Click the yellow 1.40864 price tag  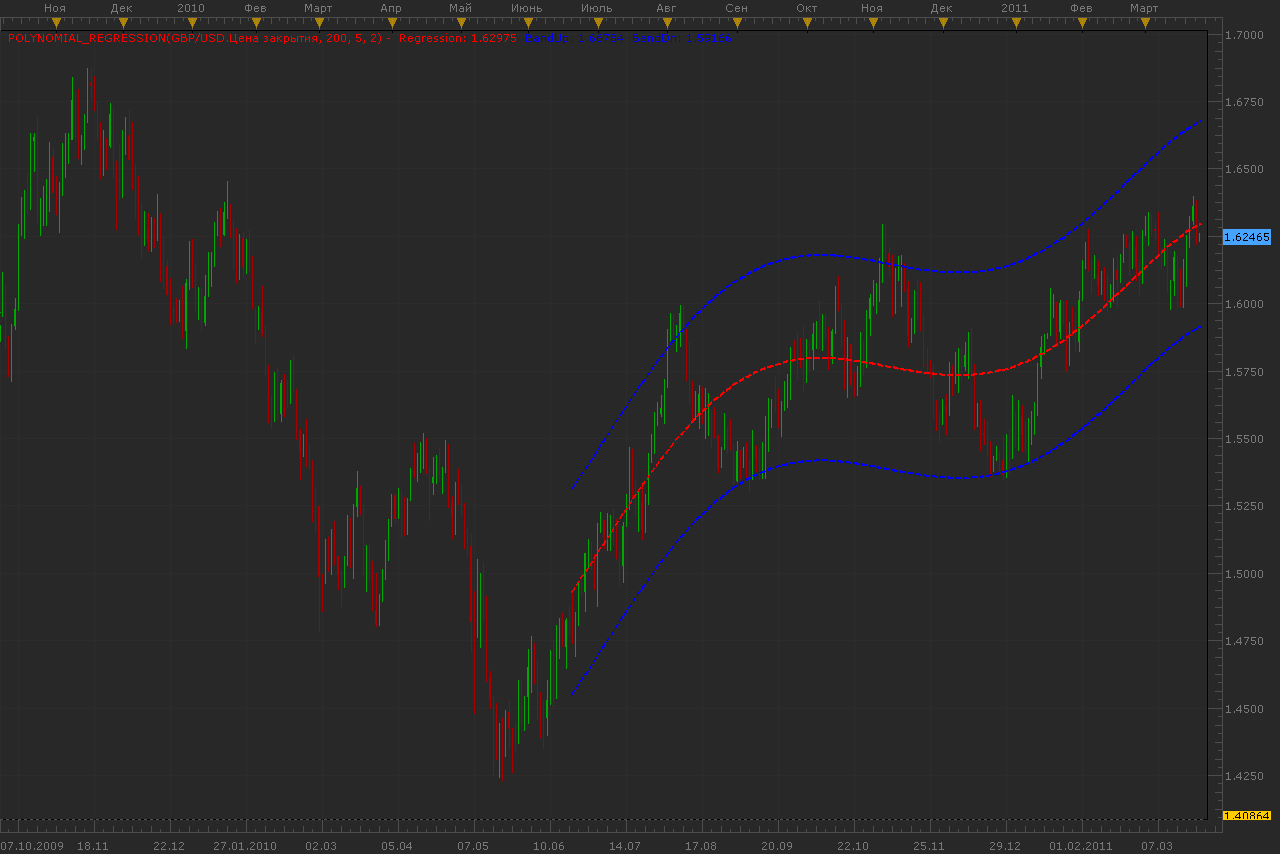(x=1246, y=816)
